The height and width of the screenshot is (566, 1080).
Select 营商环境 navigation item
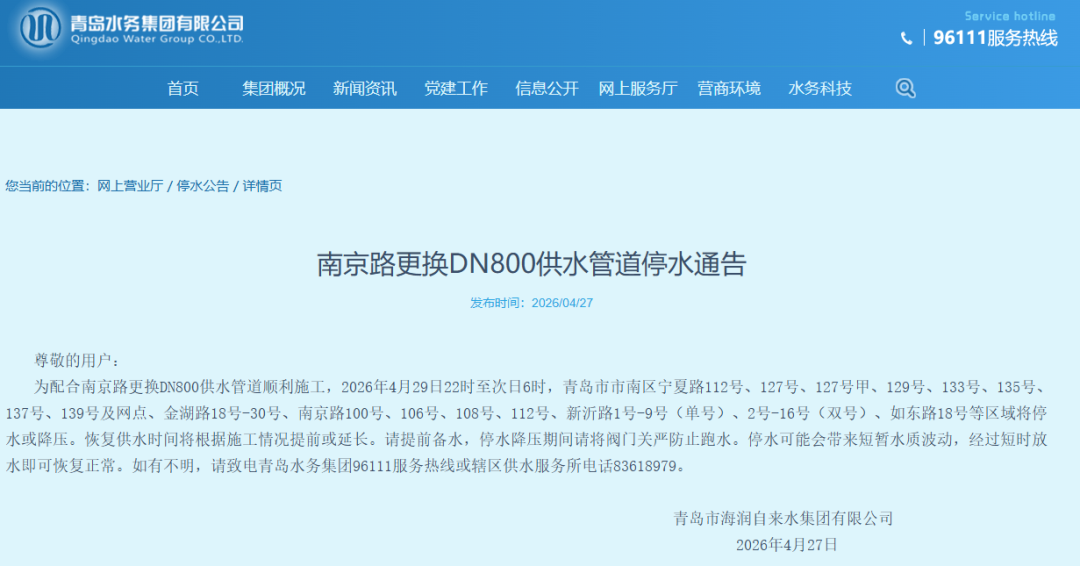(x=729, y=88)
